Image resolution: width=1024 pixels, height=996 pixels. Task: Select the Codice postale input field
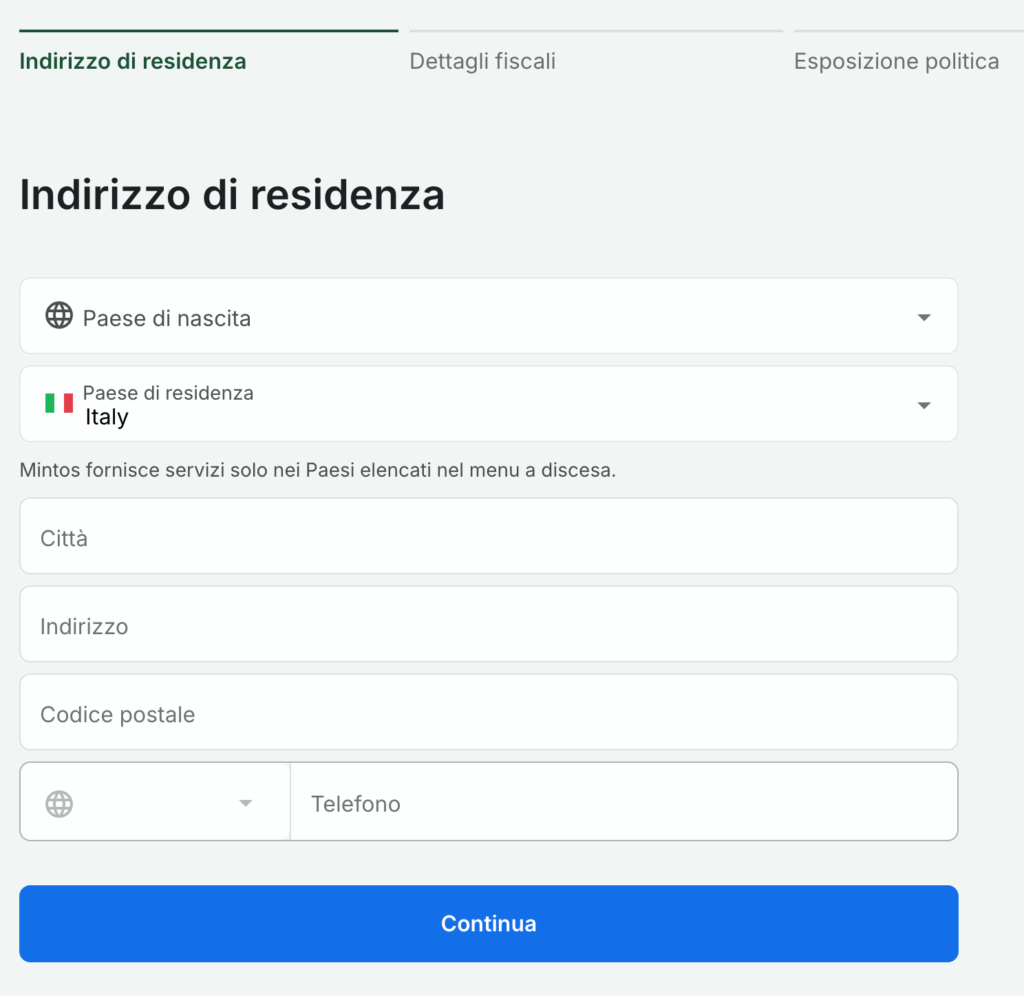[x=488, y=713]
